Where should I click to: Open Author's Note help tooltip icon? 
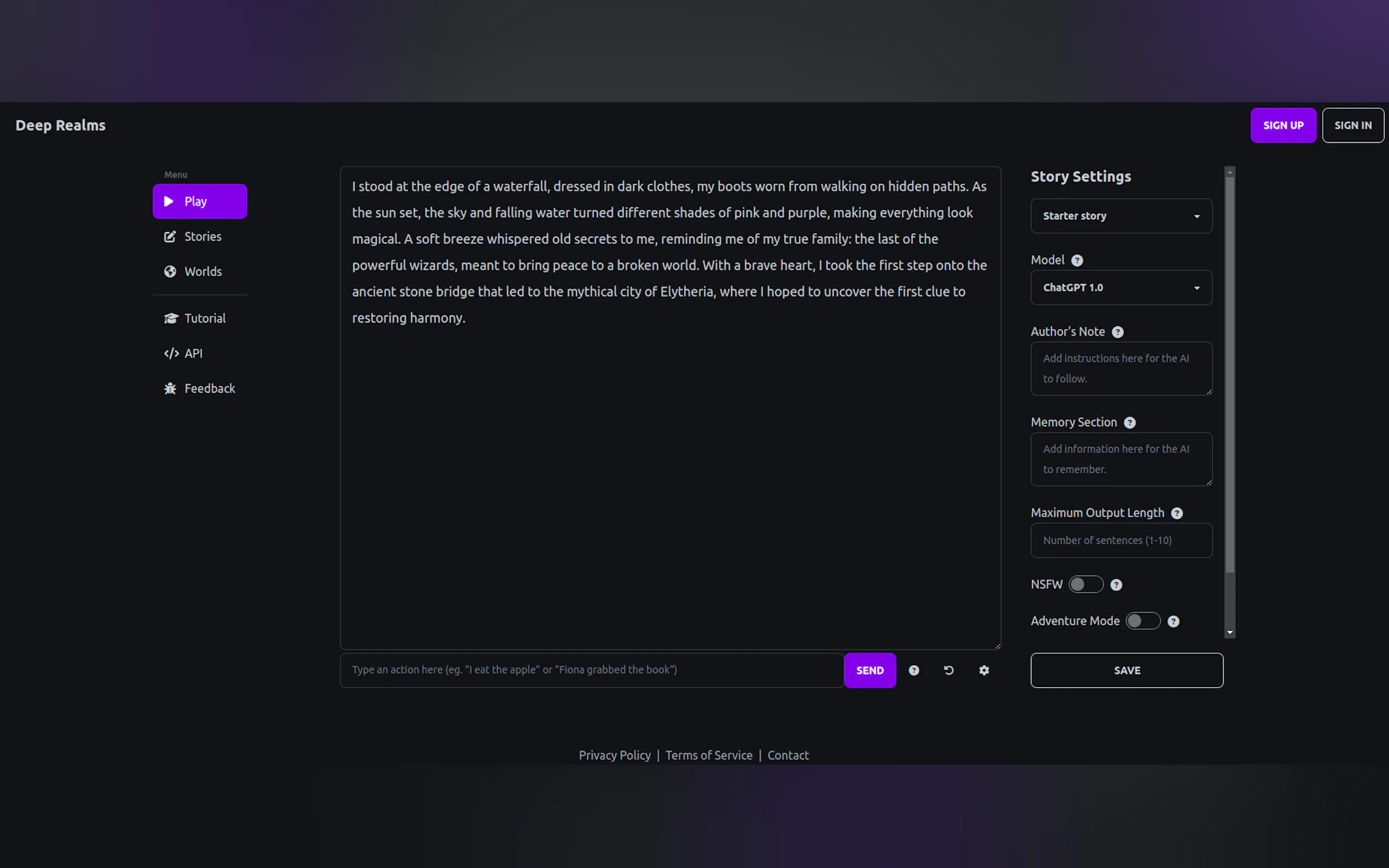[x=1117, y=332]
